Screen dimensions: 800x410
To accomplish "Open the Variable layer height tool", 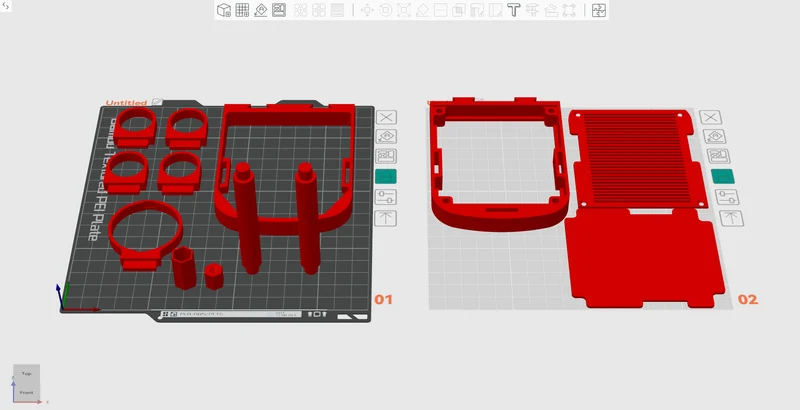I will point(337,10).
